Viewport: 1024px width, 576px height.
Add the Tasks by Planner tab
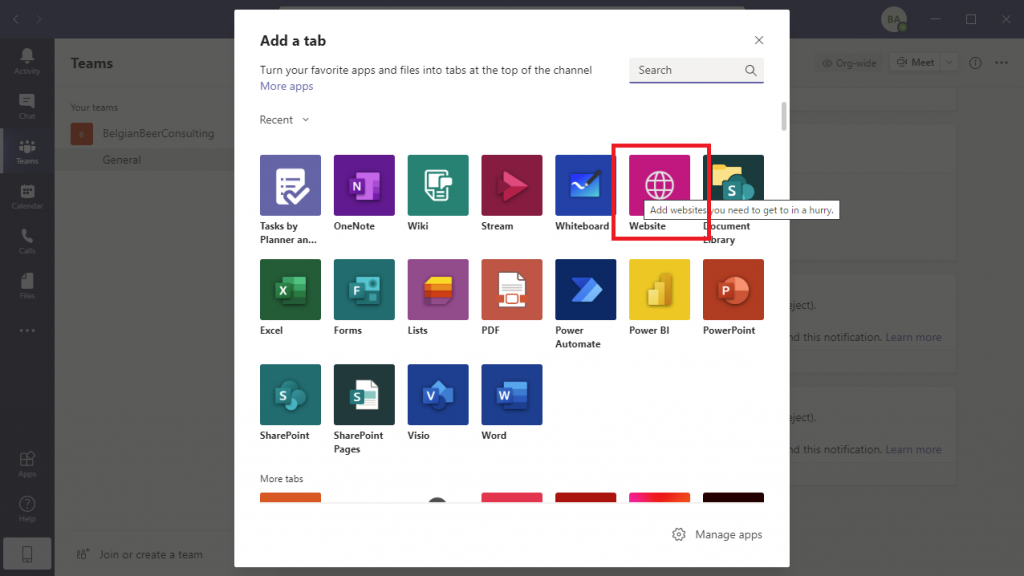point(290,185)
